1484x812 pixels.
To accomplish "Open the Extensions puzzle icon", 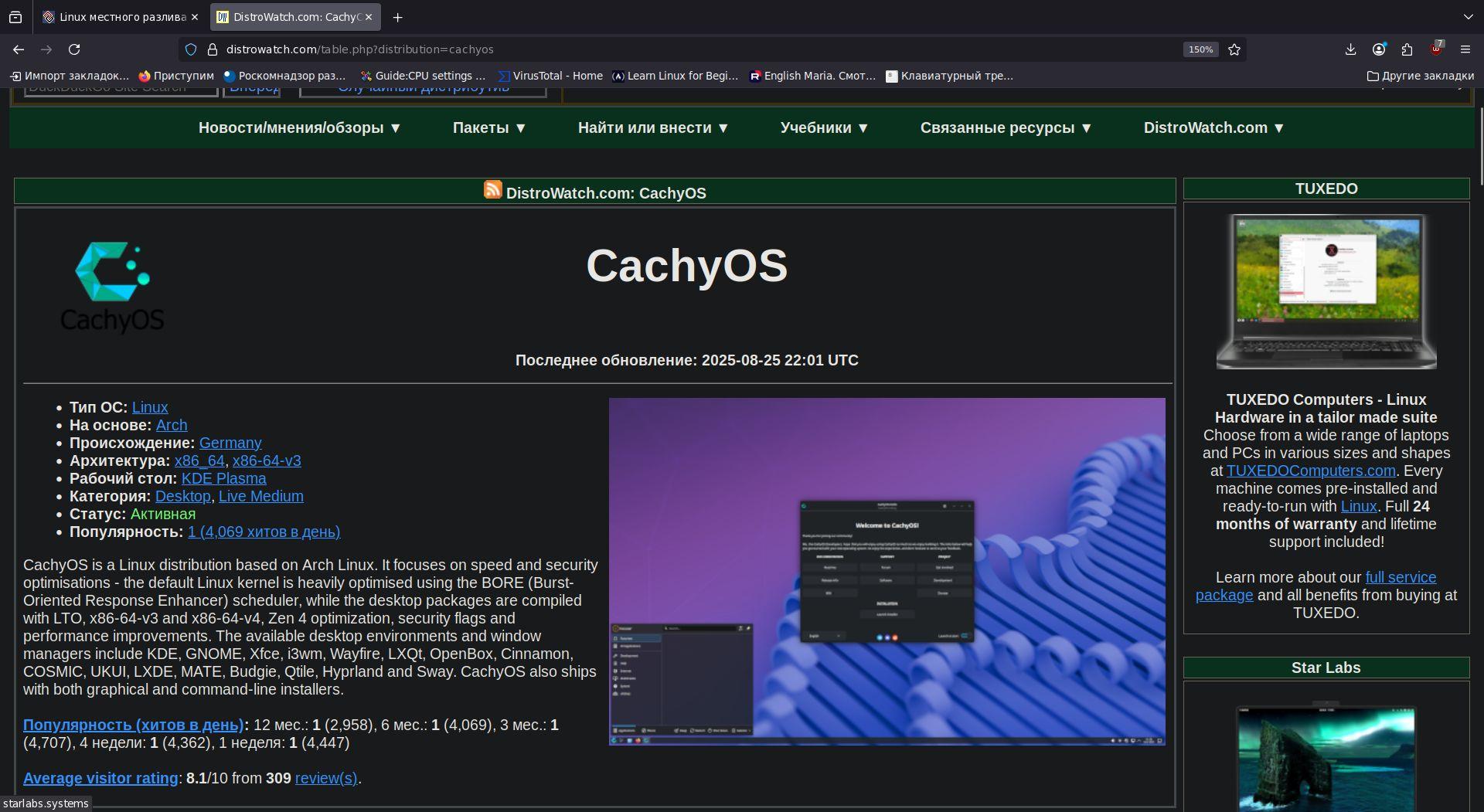I will (1407, 49).
